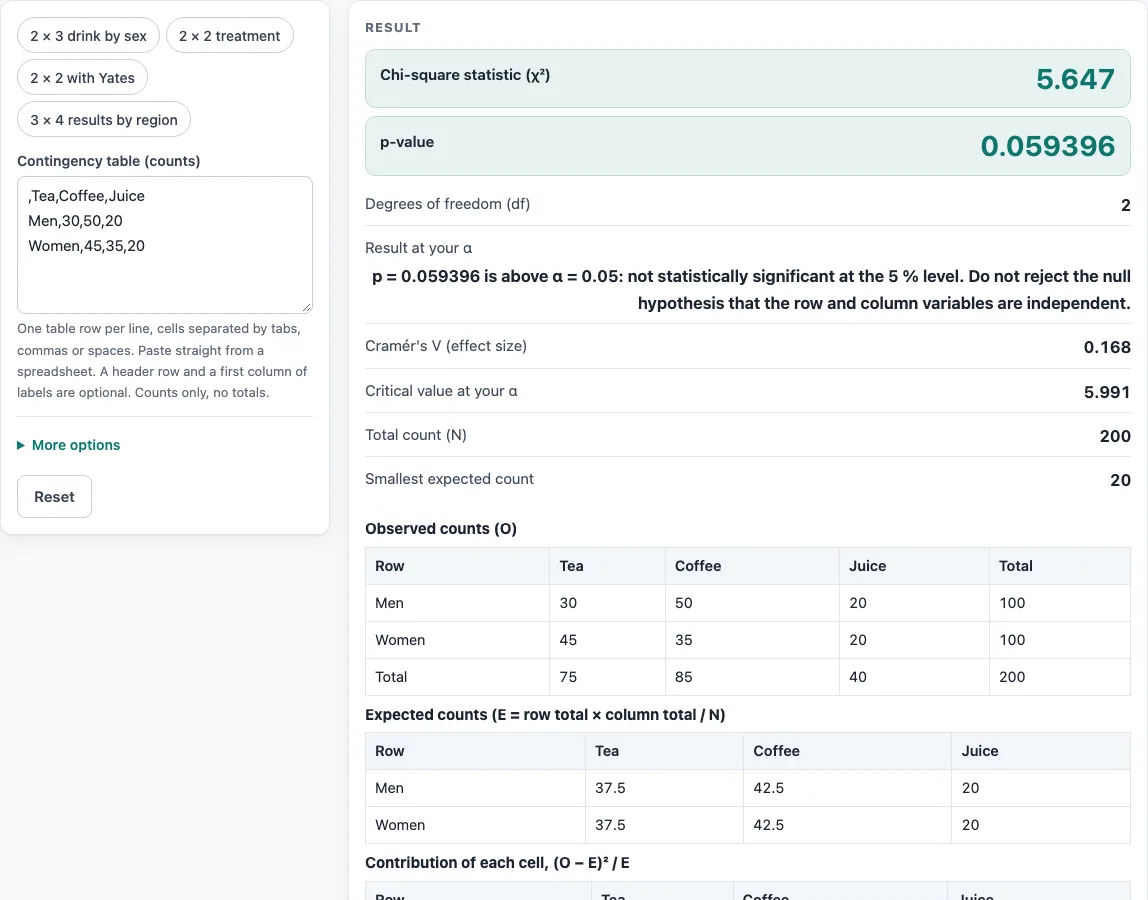The image size is (1148, 900).
Task: Click observed count 45 for Women Tea
Action: click(568, 640)
